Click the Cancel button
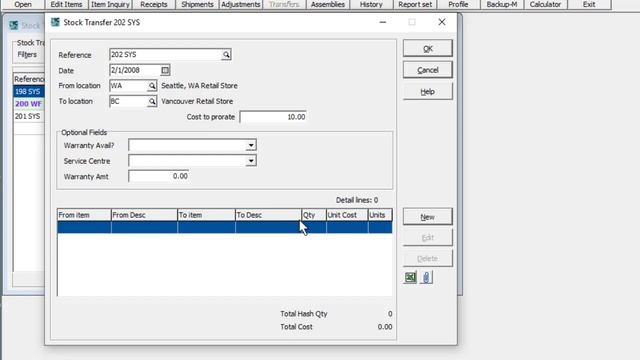The image size is (640, 360). (427, 70)
